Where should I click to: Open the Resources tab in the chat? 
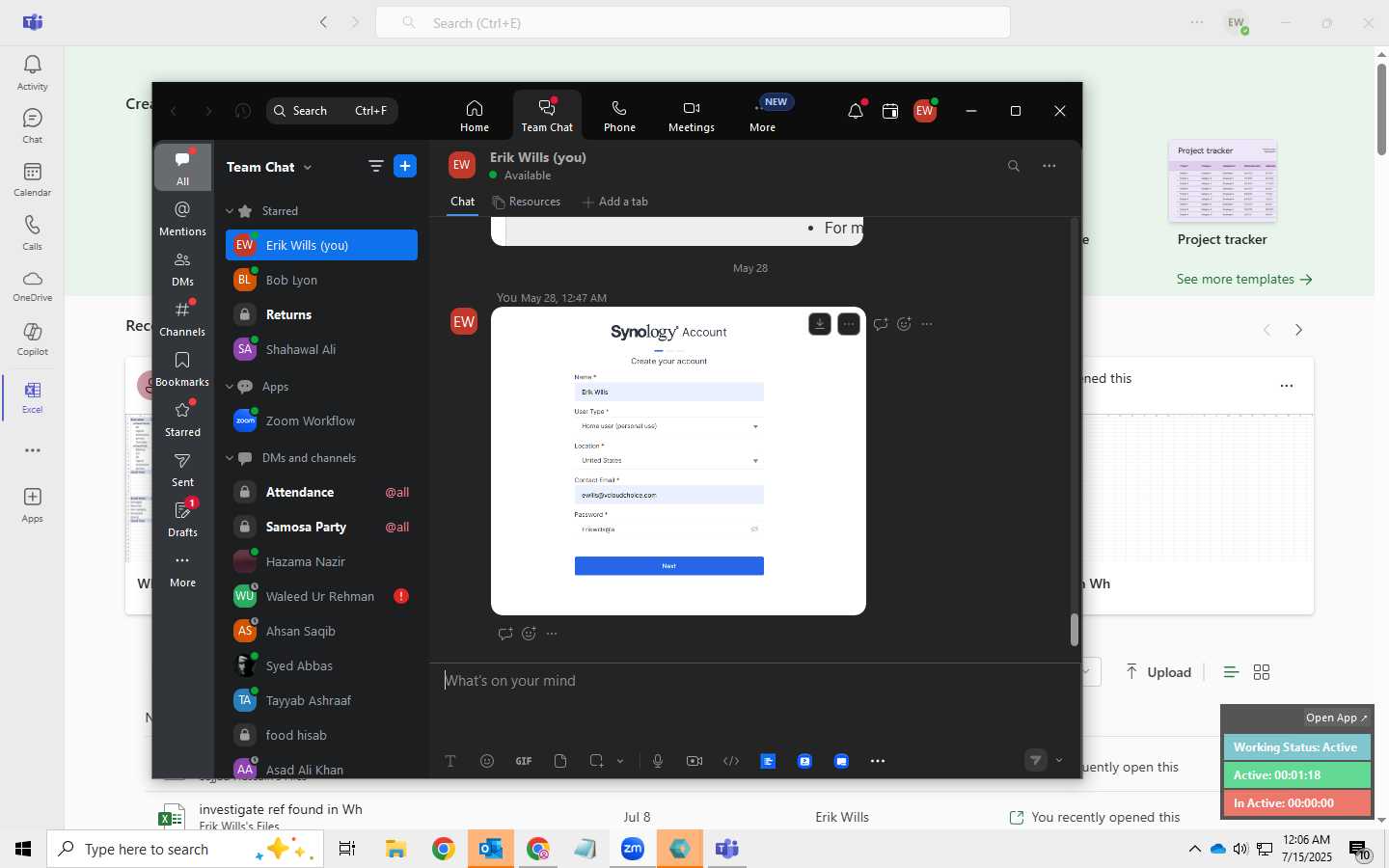click(526, 202)
